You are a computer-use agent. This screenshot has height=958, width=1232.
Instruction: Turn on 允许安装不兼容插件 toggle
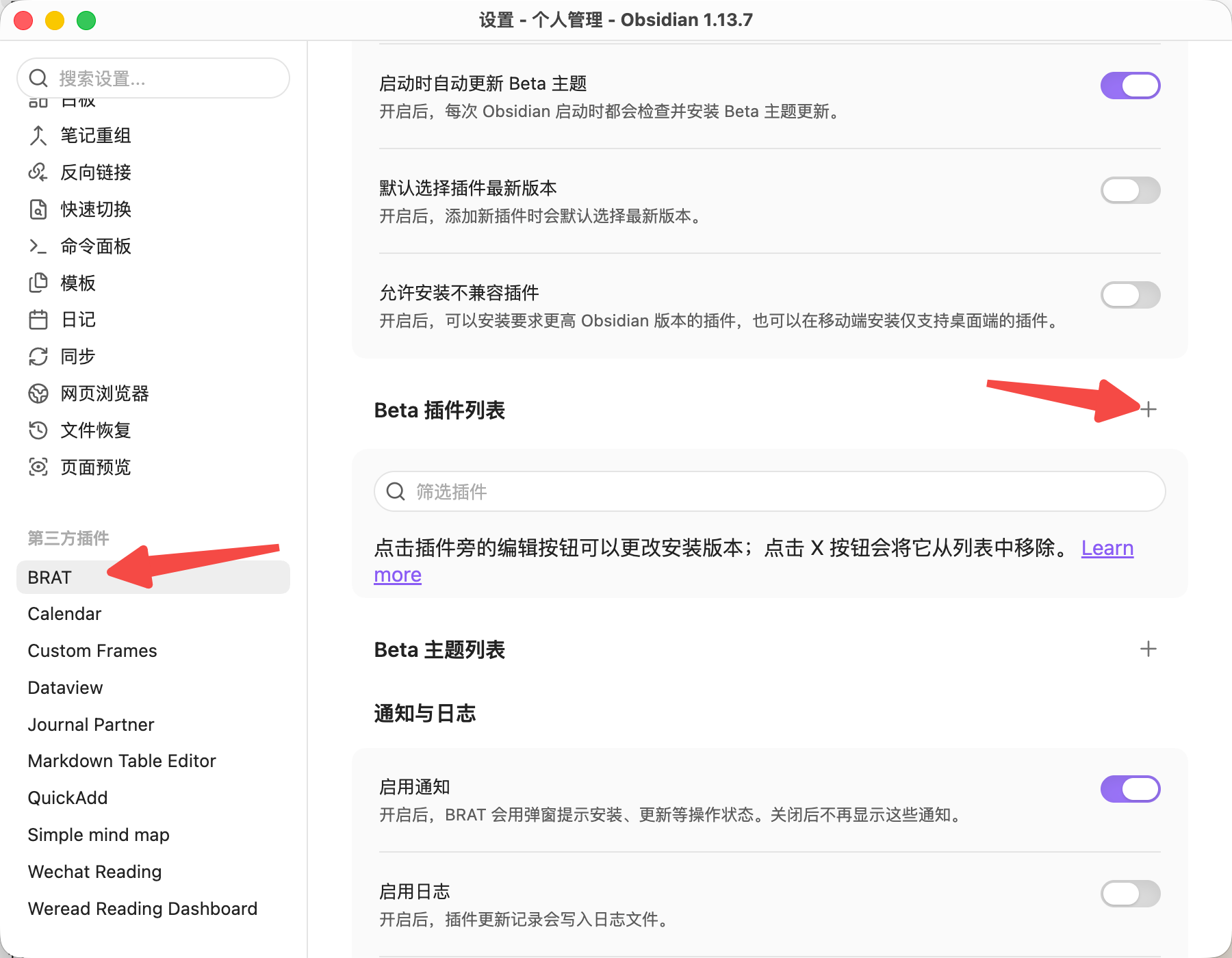click(1130, 295)
